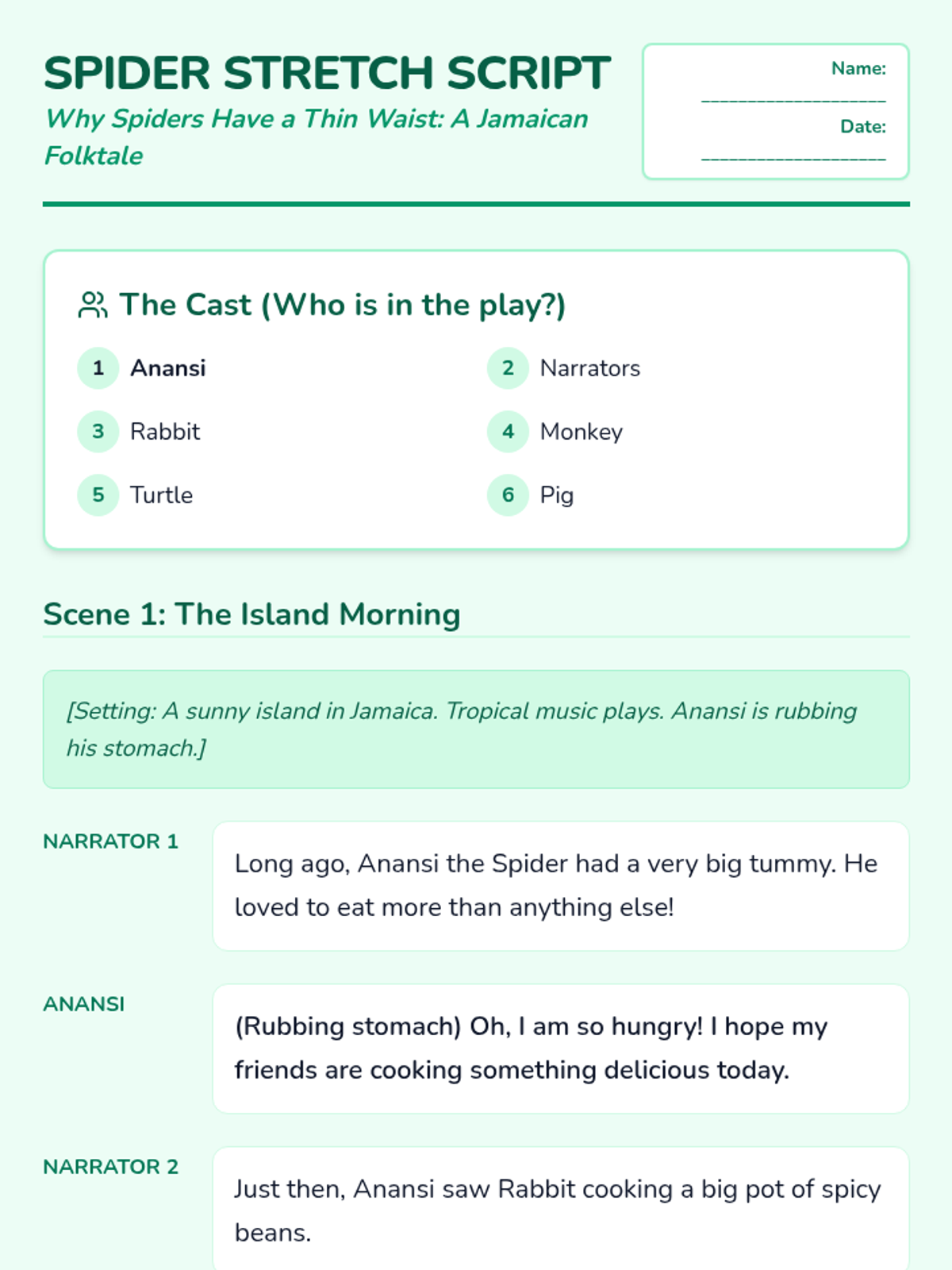Image resolution: width=952 pixels, height=1270 pixels.
Task: Click Narrator 2's spicy beans dialogue box
Action: point(560,1210)
